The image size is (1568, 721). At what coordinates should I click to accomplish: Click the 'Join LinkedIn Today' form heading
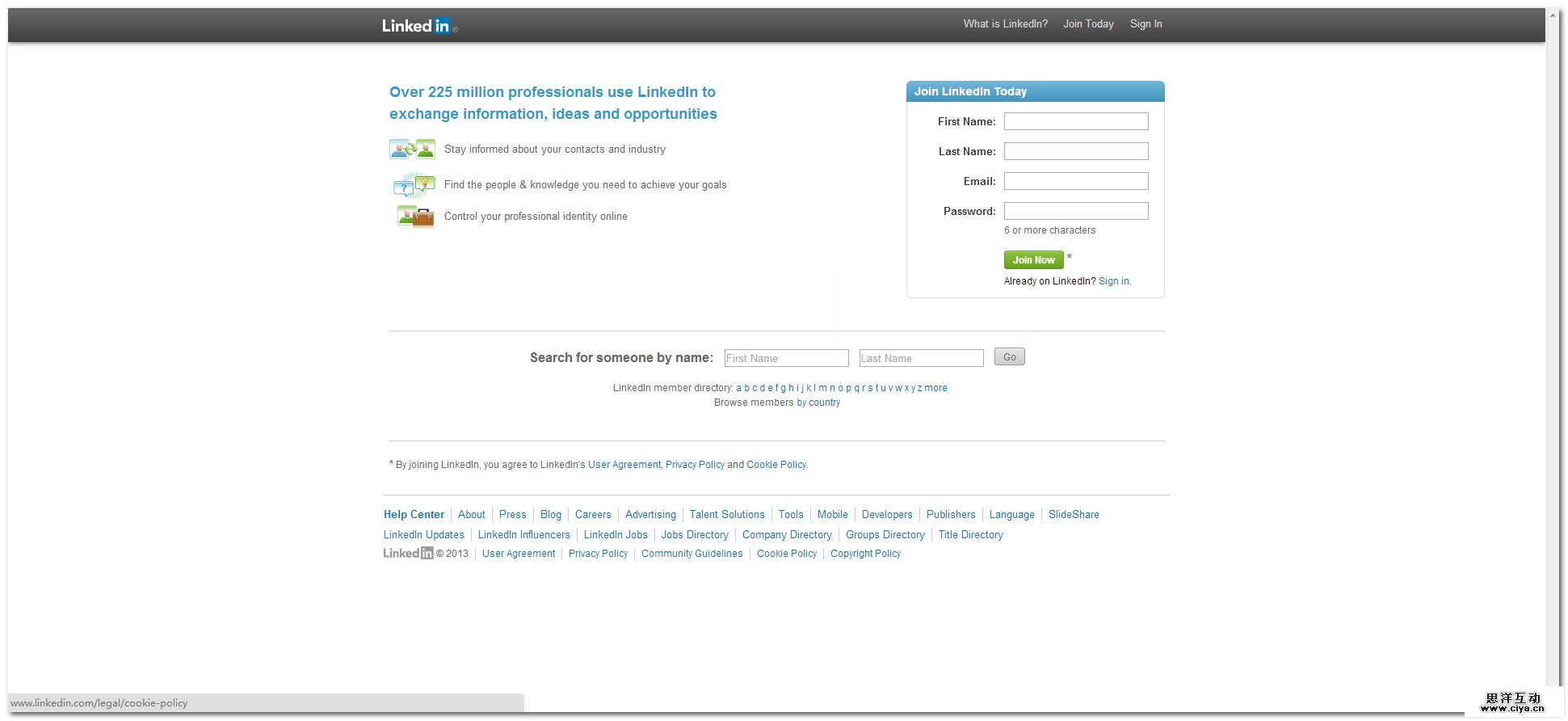970,91
